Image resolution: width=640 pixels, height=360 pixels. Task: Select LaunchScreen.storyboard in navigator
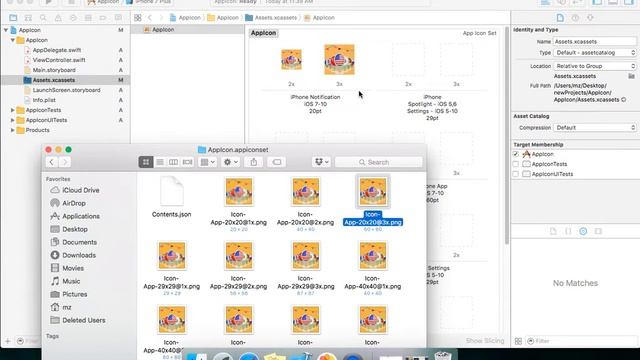pos(65,90)
